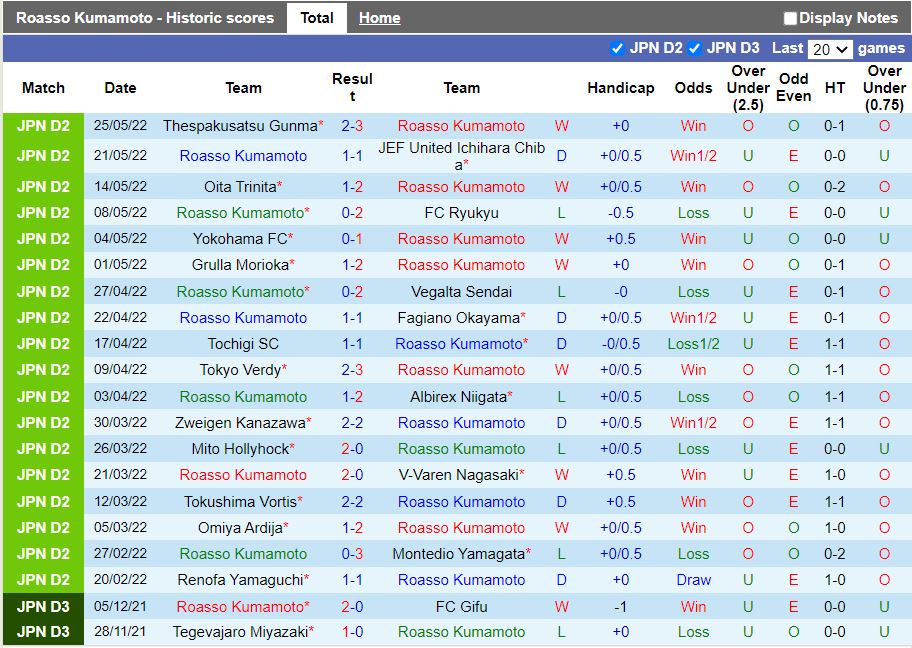912x648 pixels.
Task: Enable the Display Notes checkbox
Action: (789, 18)
